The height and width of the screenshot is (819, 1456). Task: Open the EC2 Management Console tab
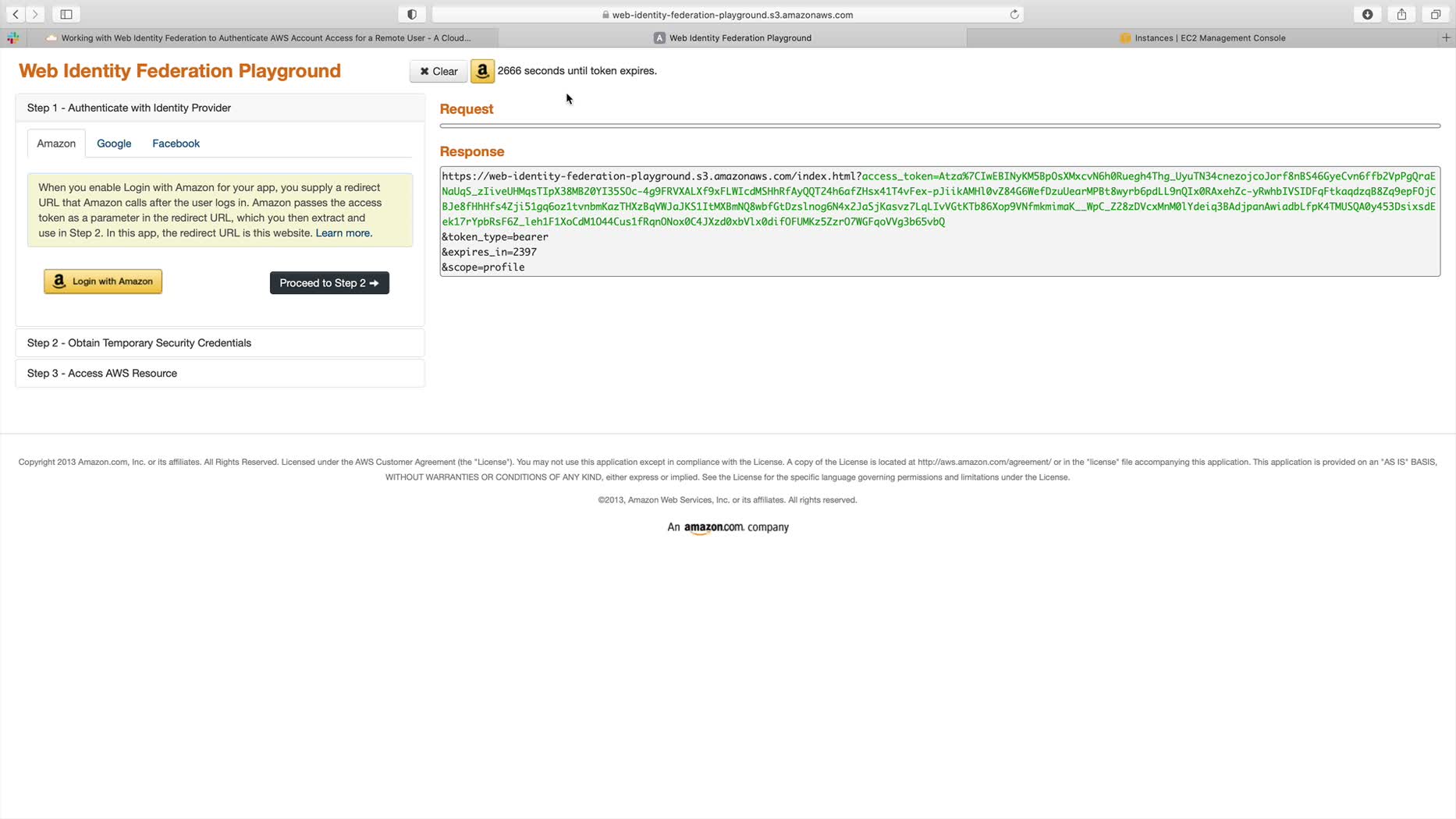coord(1202,37)
